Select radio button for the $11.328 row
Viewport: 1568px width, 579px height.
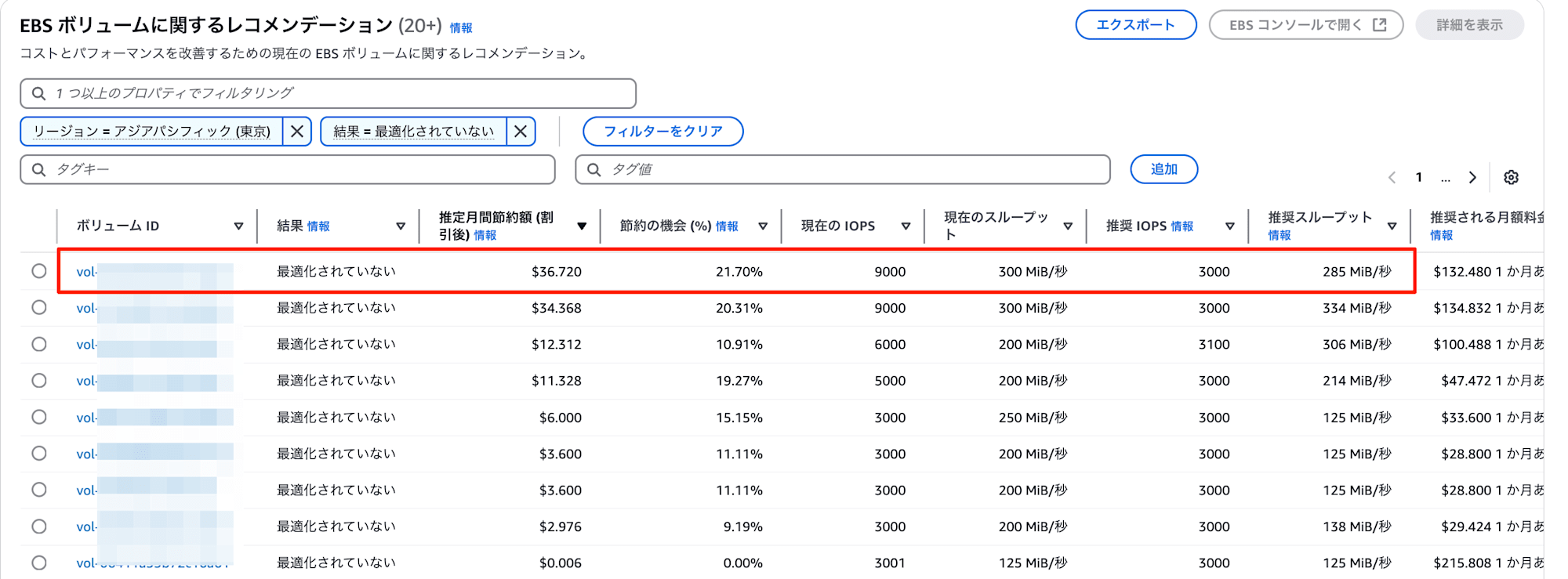tap(39, 380)
